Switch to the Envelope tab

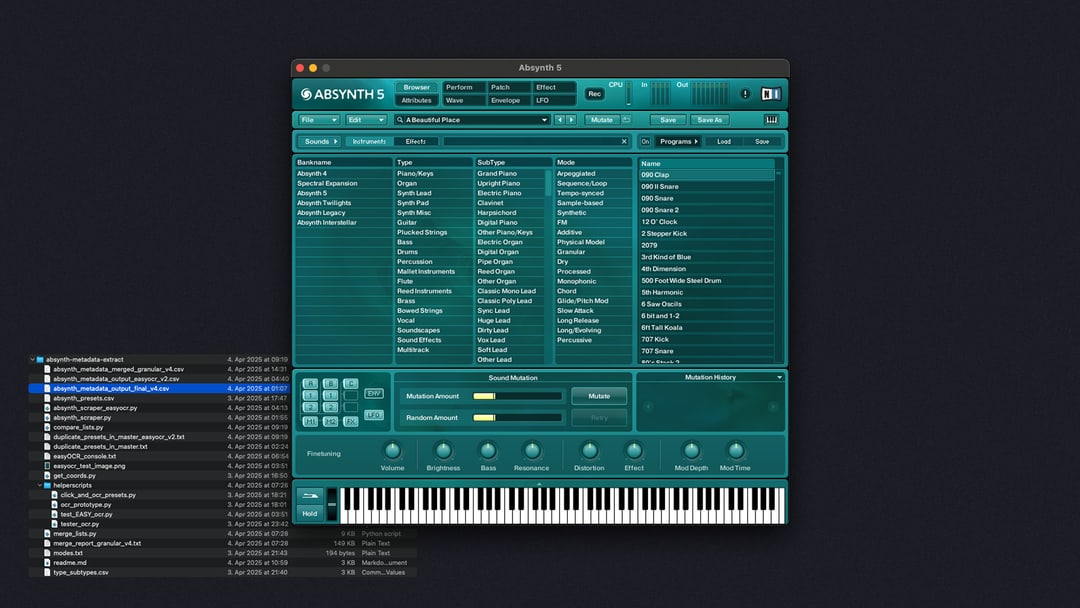tap(506, 101)
